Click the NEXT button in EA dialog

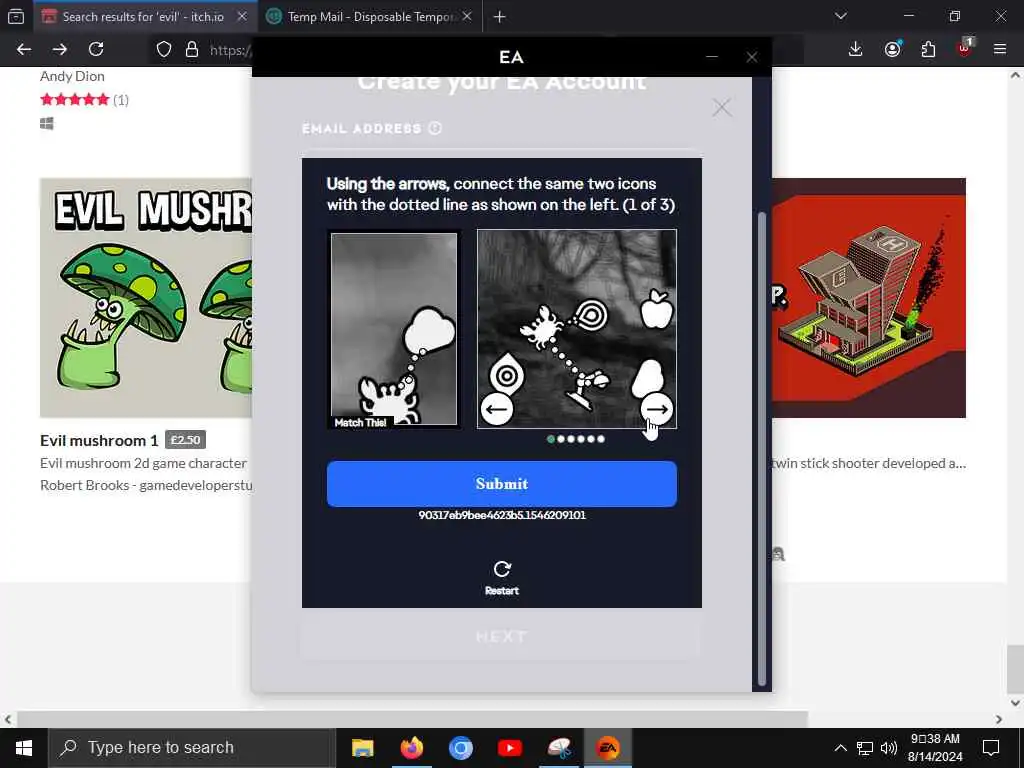500,637
